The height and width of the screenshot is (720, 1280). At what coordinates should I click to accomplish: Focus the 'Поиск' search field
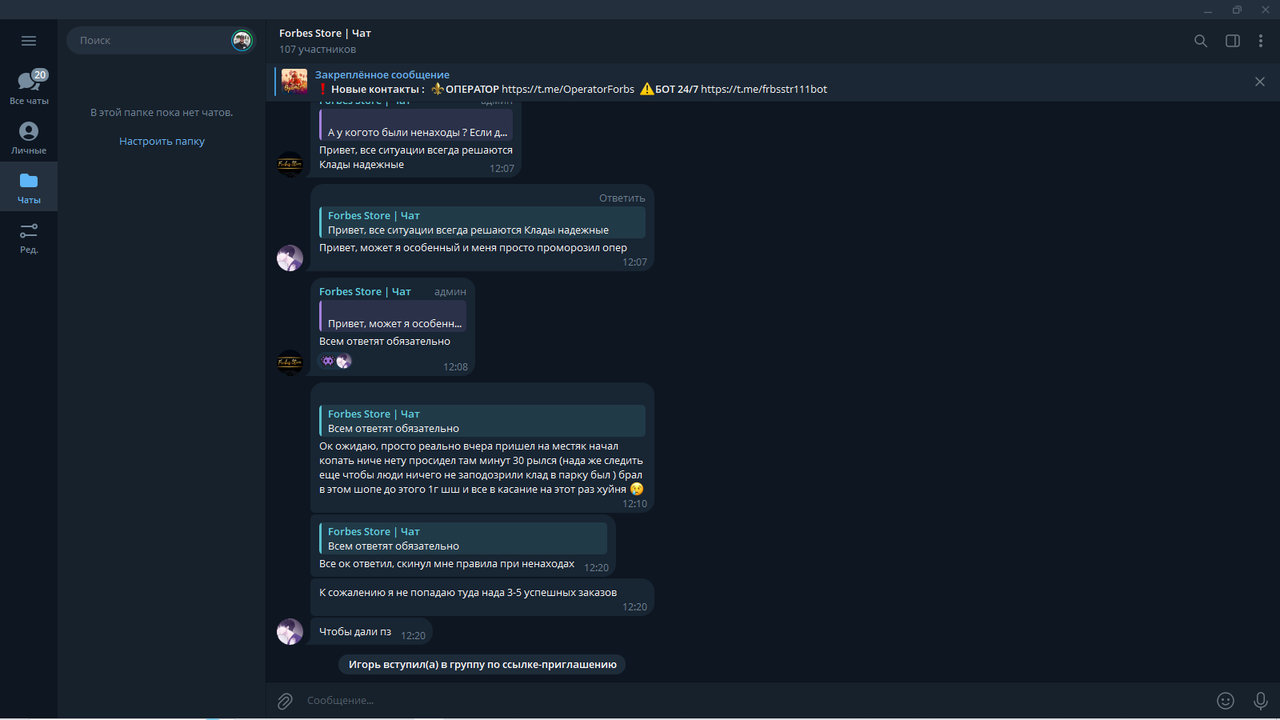coord(150,41)
